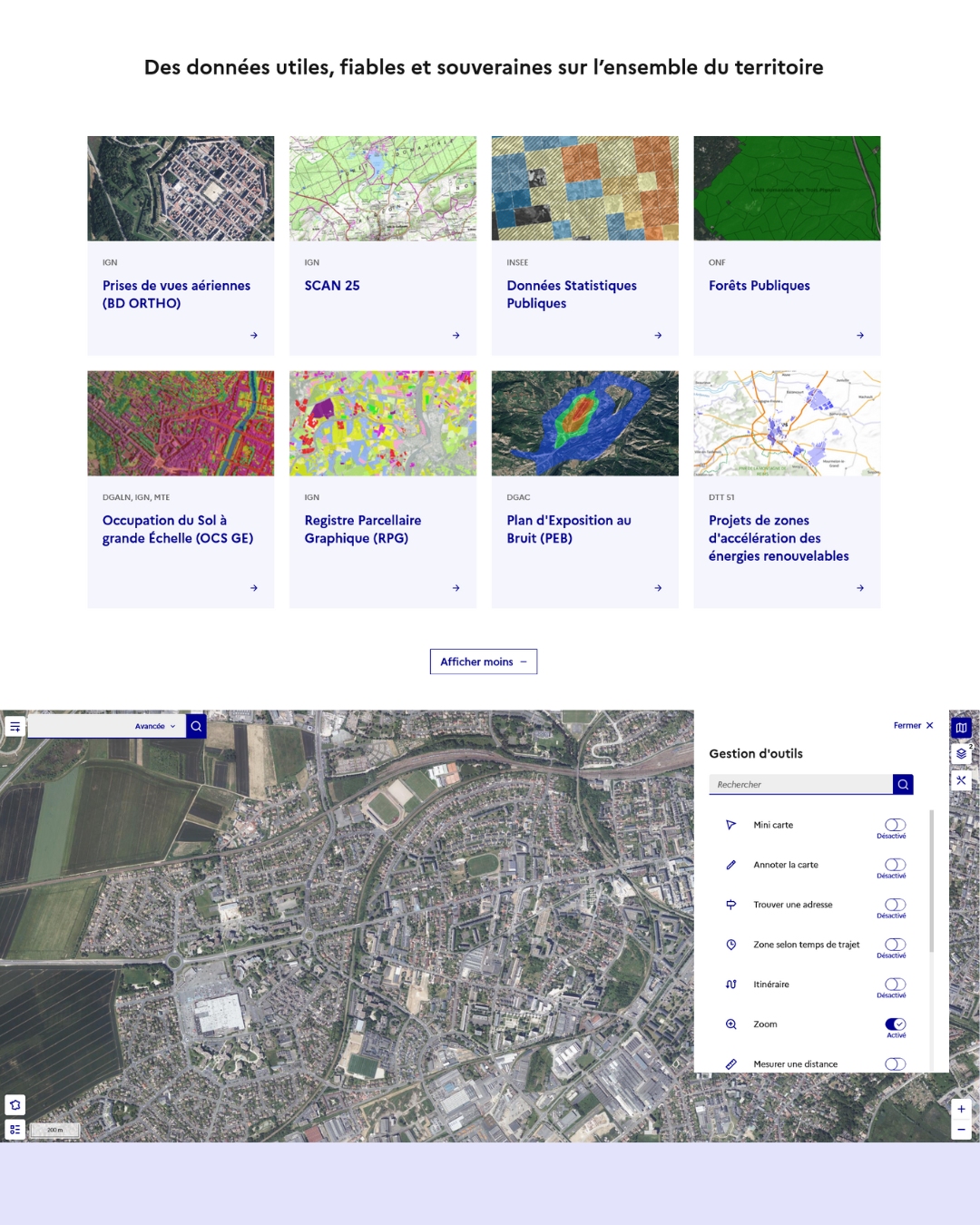
Task: Open the layers manager icon
Action: pos(961,754)
